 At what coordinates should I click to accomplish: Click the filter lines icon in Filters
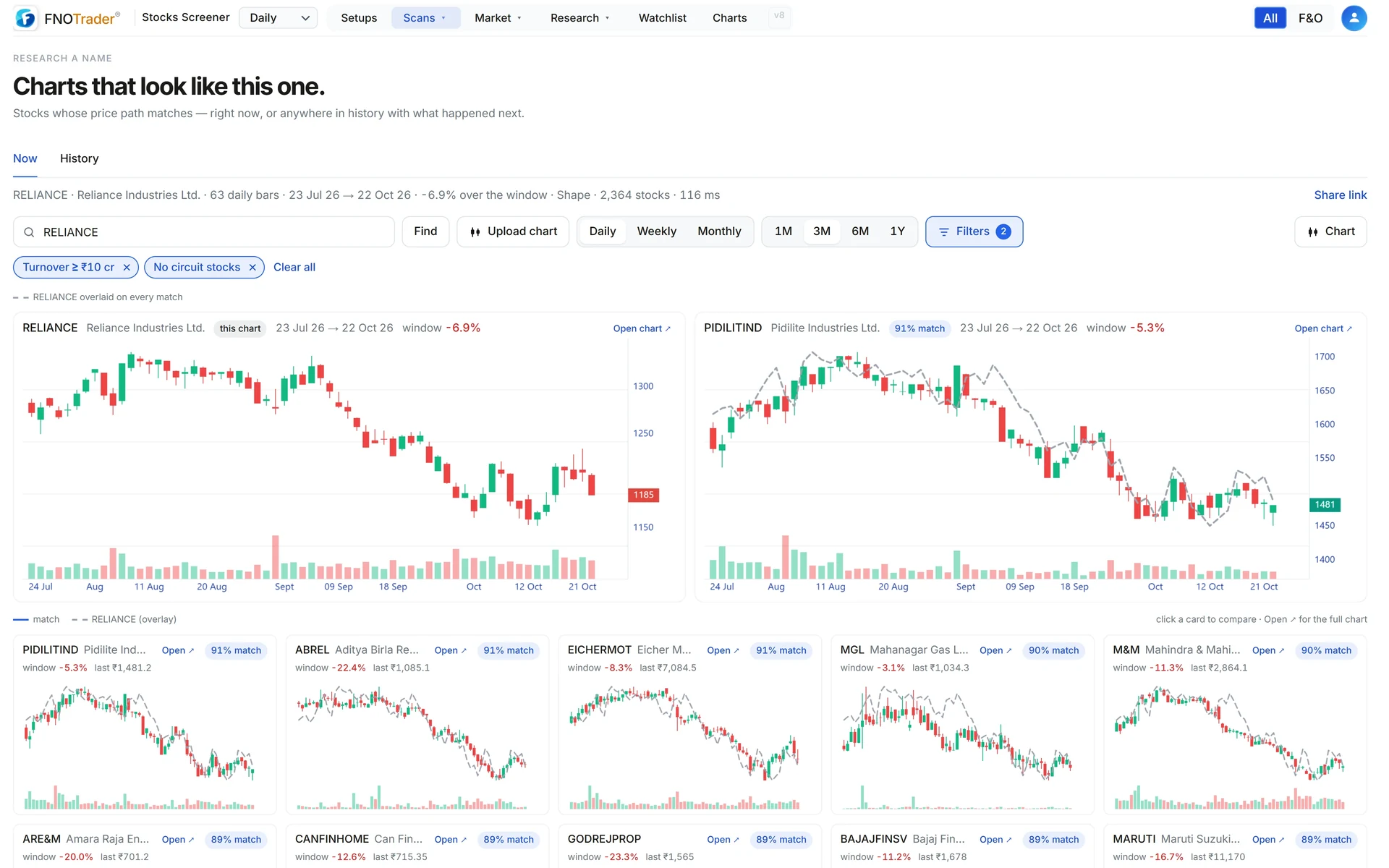coord(943,231)
